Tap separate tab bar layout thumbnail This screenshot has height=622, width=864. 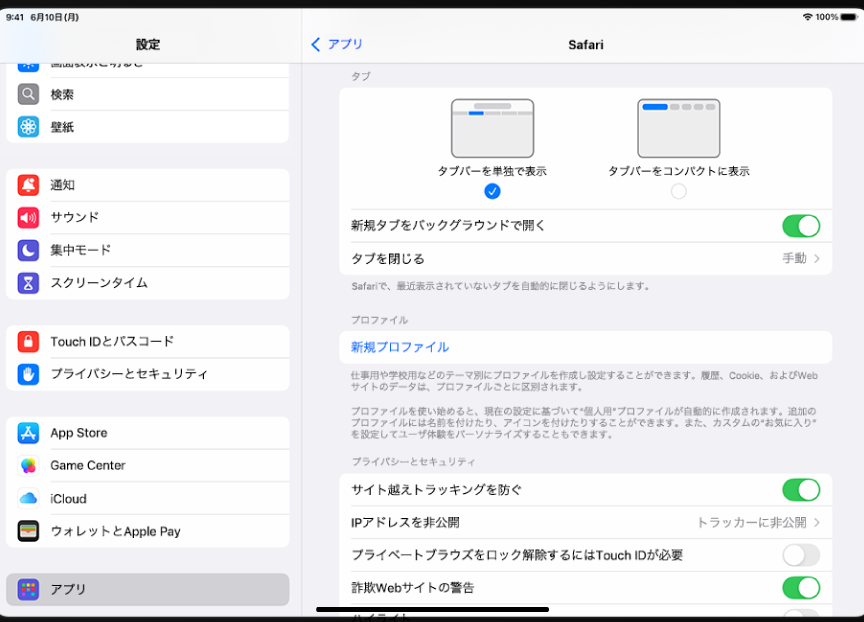click(x=492, y=128)
